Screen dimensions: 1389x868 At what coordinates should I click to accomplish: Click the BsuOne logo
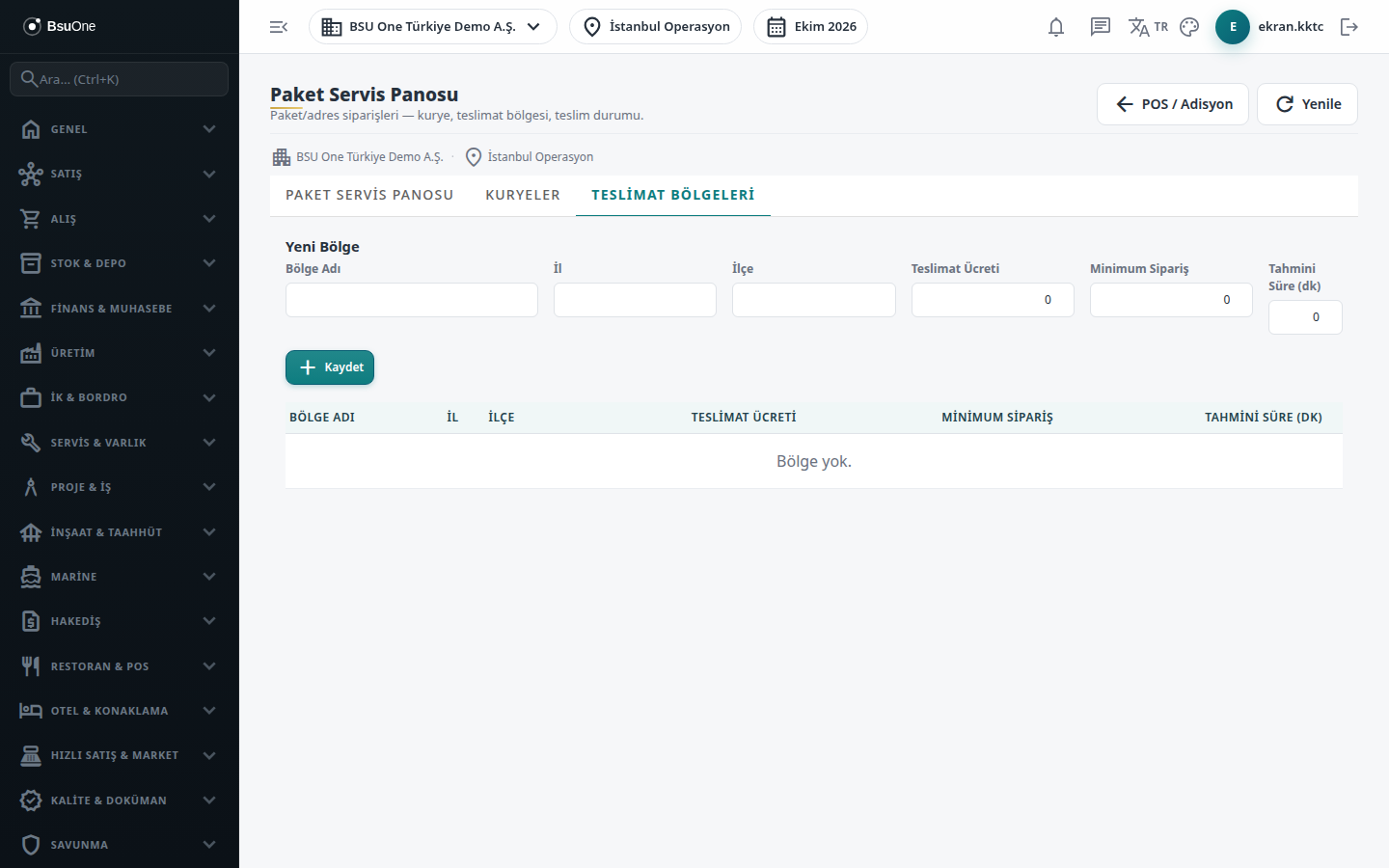60,26
